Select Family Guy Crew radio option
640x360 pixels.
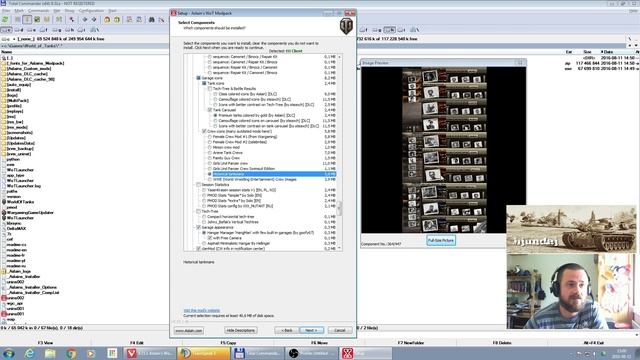click(x=210, y=158)
